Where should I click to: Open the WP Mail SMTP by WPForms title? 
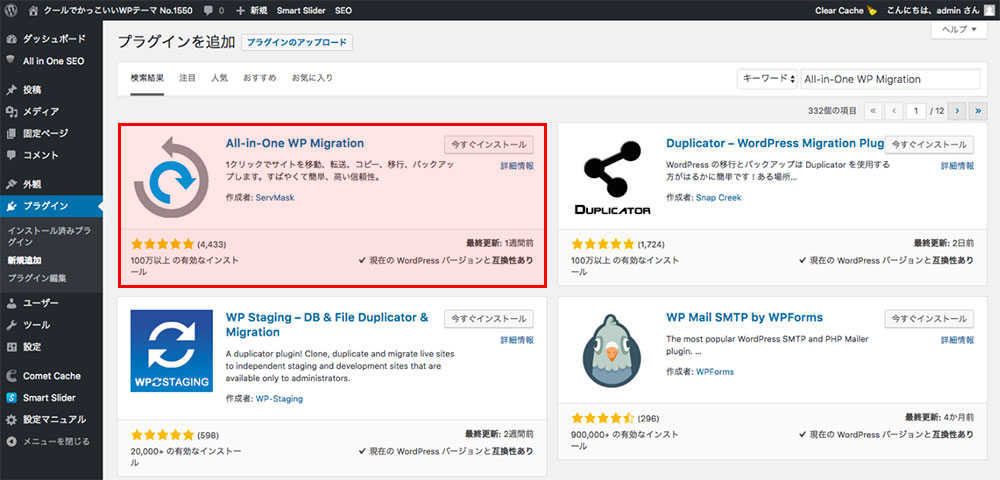(x=744, y=317)
